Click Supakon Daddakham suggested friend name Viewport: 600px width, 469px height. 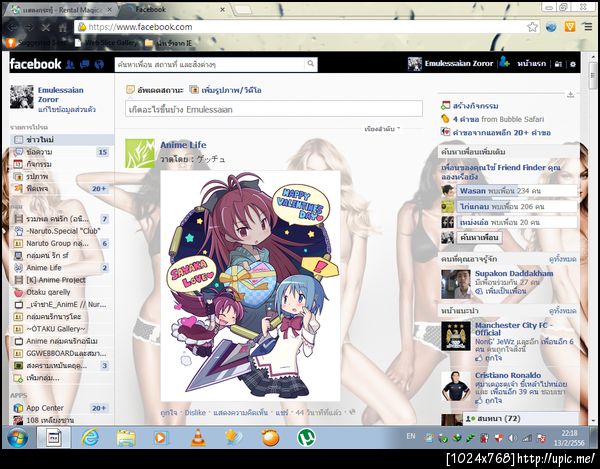tap(514, 274)
